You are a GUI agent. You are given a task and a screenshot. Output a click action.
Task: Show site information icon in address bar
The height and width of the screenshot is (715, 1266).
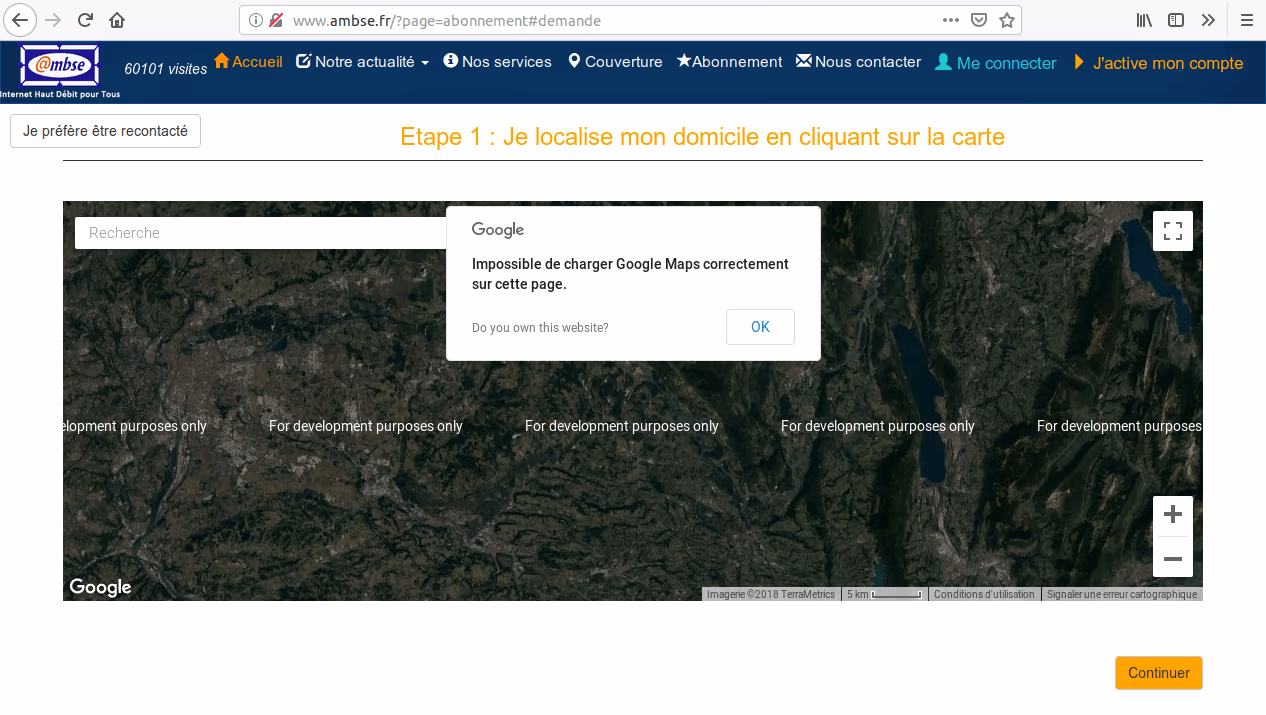pos(256,20)
